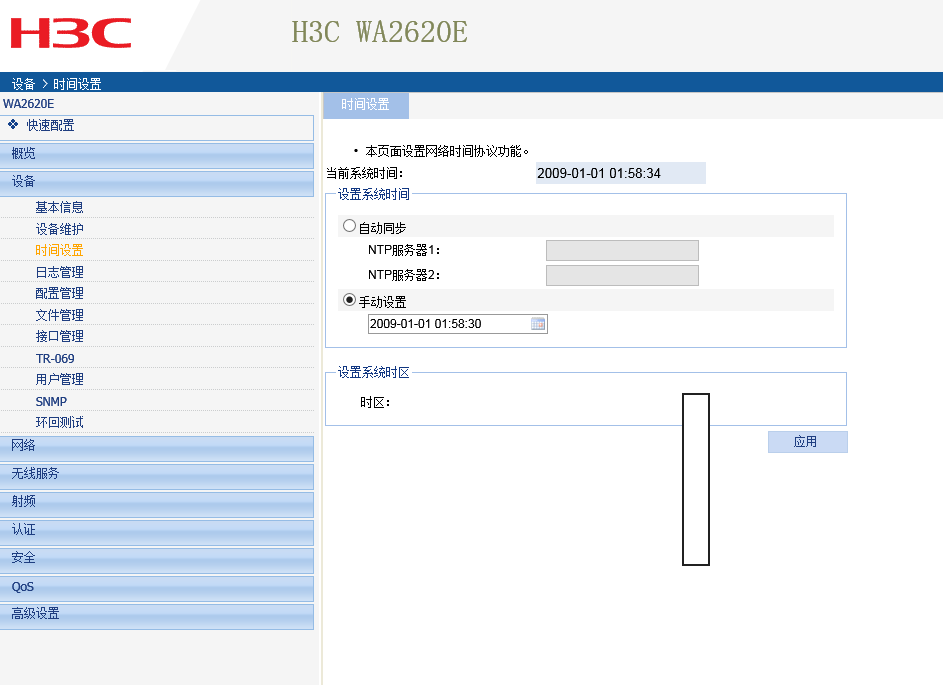
Task: Expand the 高级设置 menu section
Action: [156, 615]
